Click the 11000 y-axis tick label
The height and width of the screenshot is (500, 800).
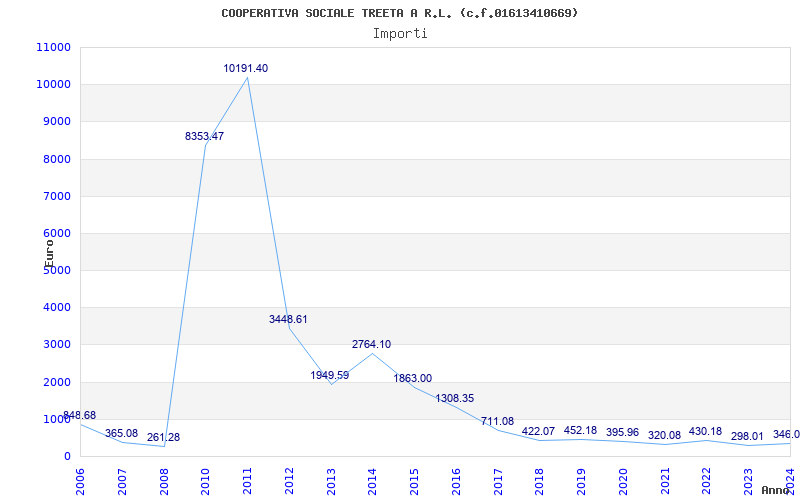click(53, 47)
